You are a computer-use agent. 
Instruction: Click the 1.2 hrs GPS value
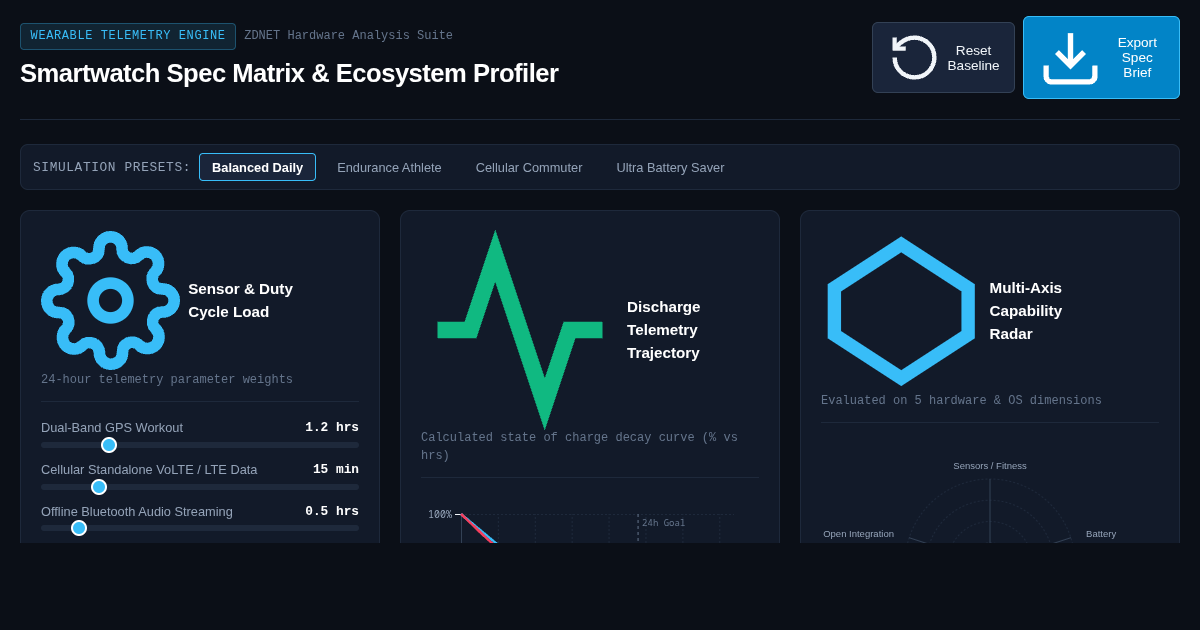332,427
